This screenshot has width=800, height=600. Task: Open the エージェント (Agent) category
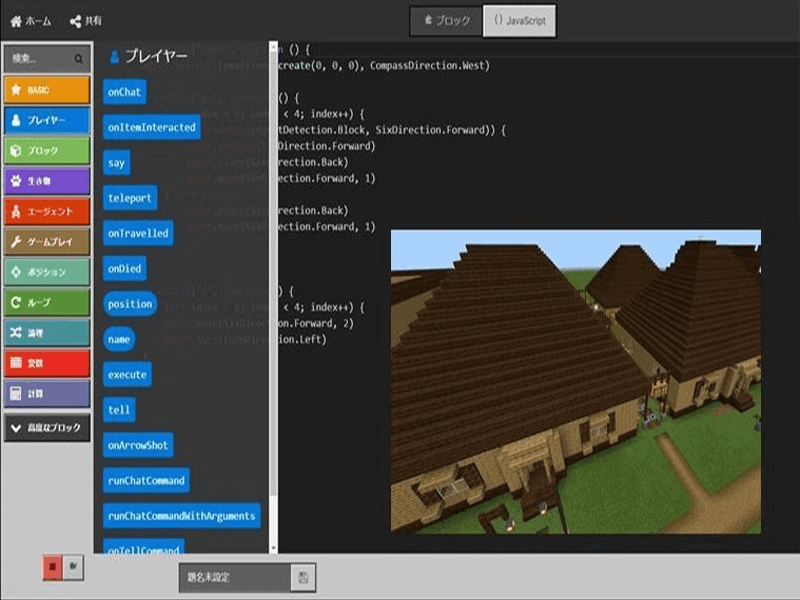pos(46,211)
